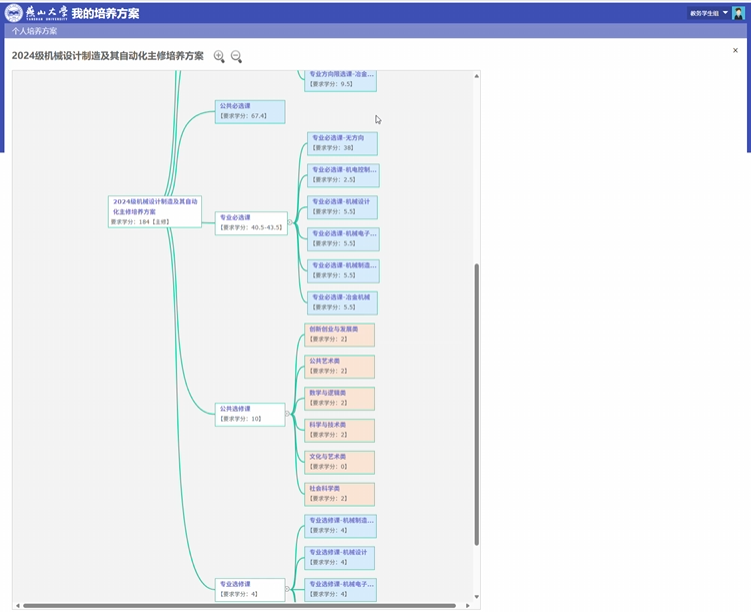Open the 专业必选课-冶金机械 node
This screenshot has width=751, height=612.
[342, 303]
